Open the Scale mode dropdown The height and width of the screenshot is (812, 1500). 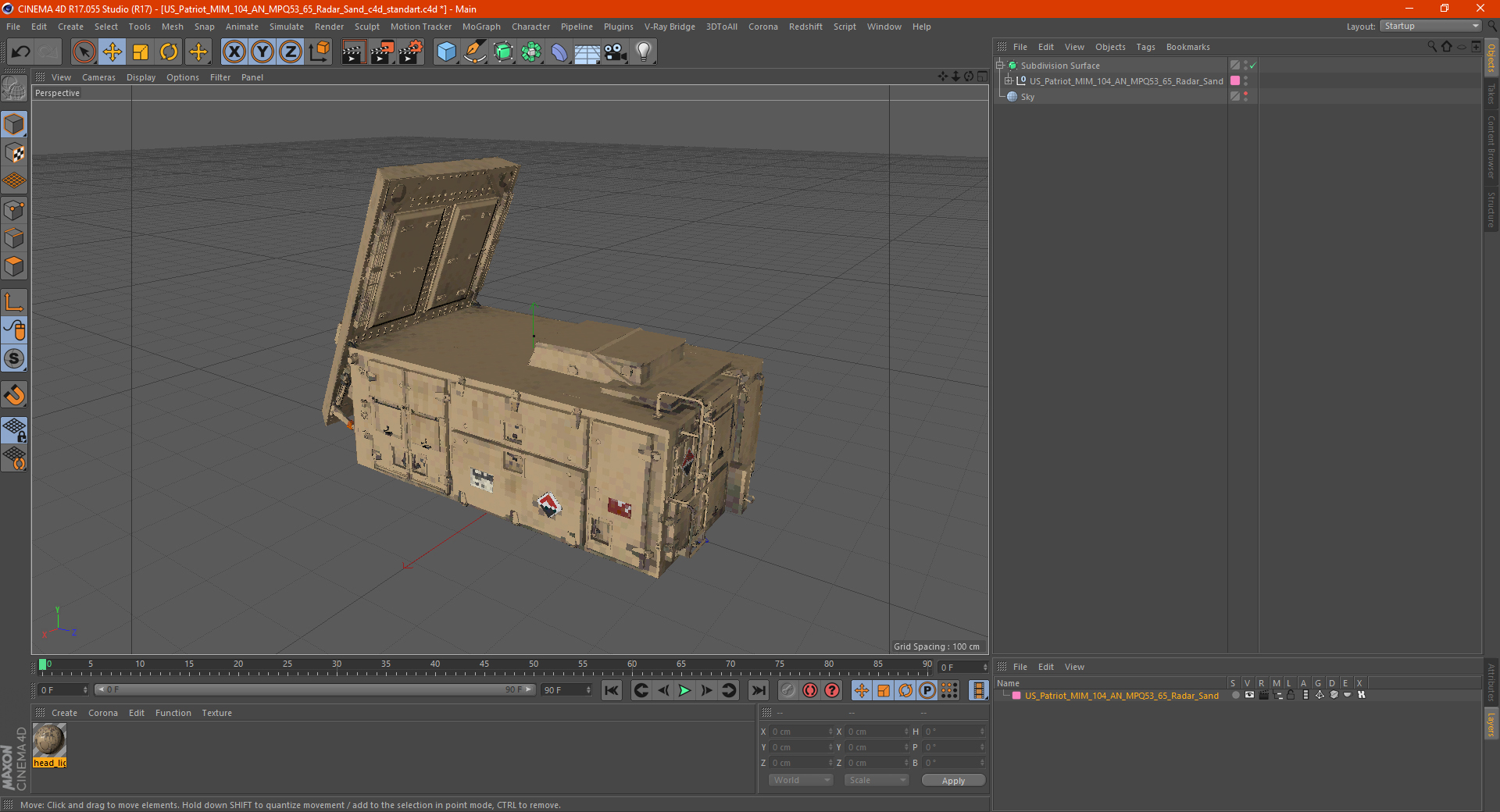877,780
